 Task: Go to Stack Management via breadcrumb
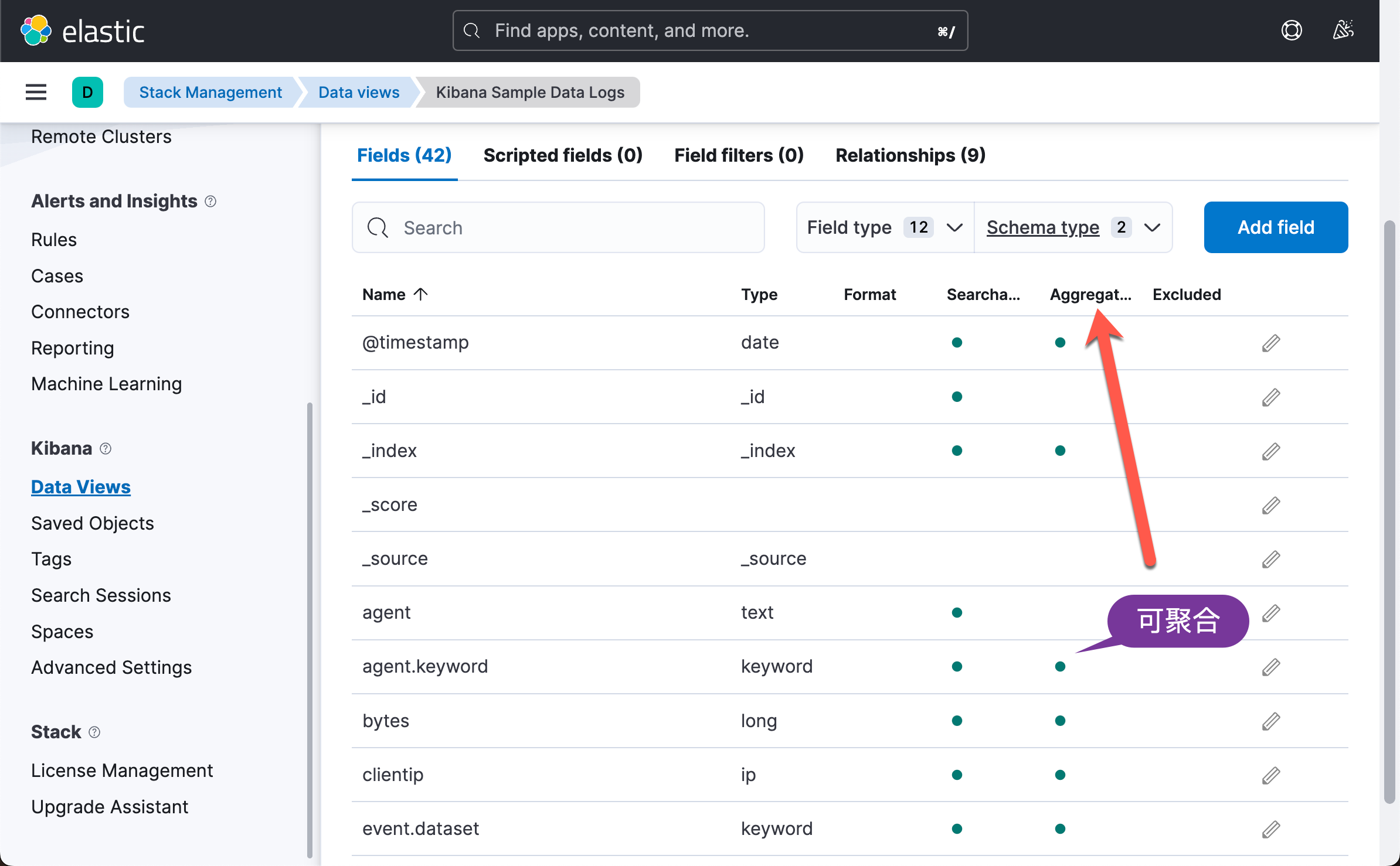tap(210, 92)
